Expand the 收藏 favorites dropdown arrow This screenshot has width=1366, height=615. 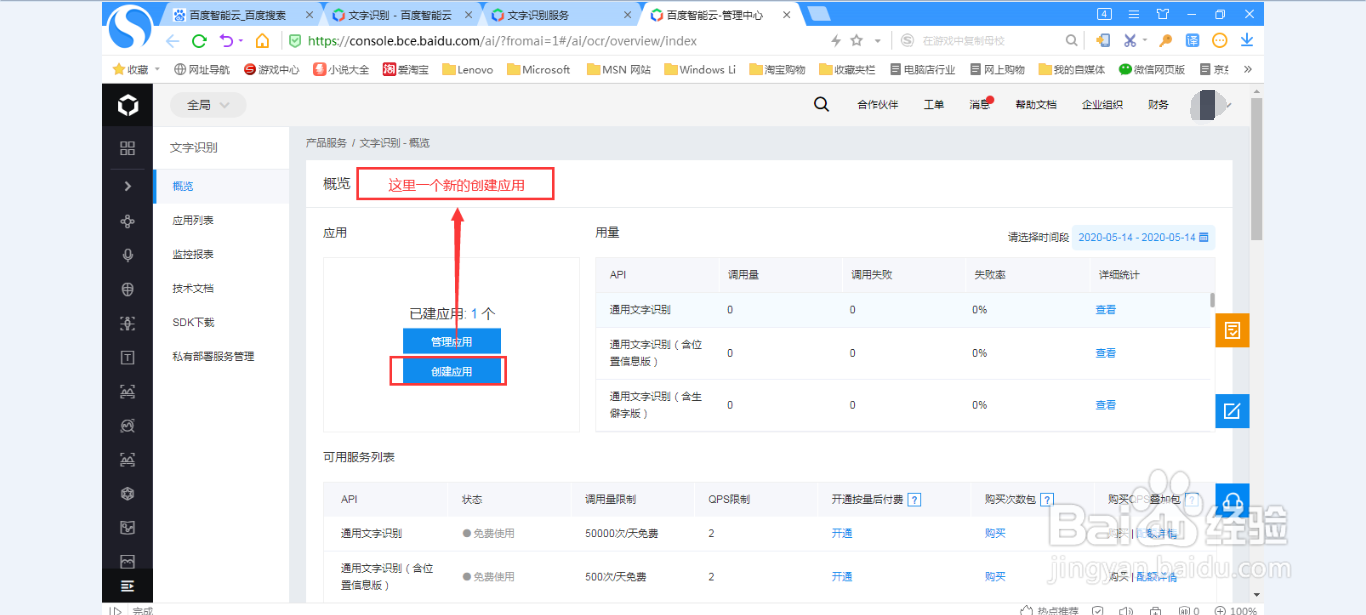tap(157, 70)
